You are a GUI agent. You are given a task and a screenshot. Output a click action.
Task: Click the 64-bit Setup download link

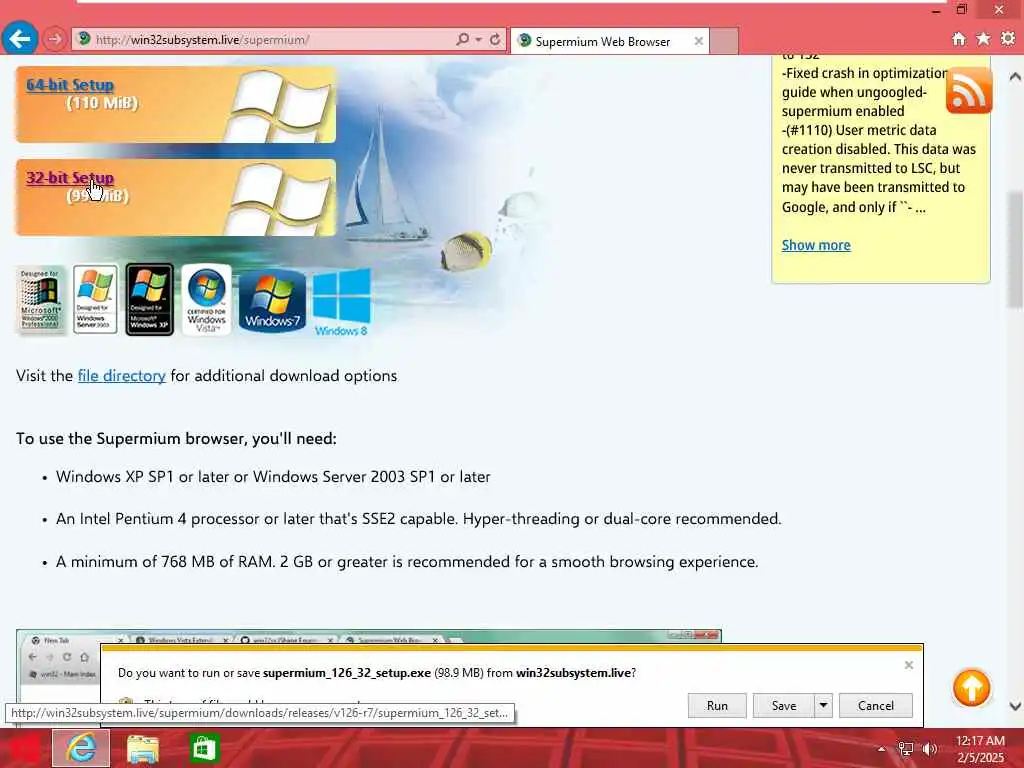[x=70, y=85]
